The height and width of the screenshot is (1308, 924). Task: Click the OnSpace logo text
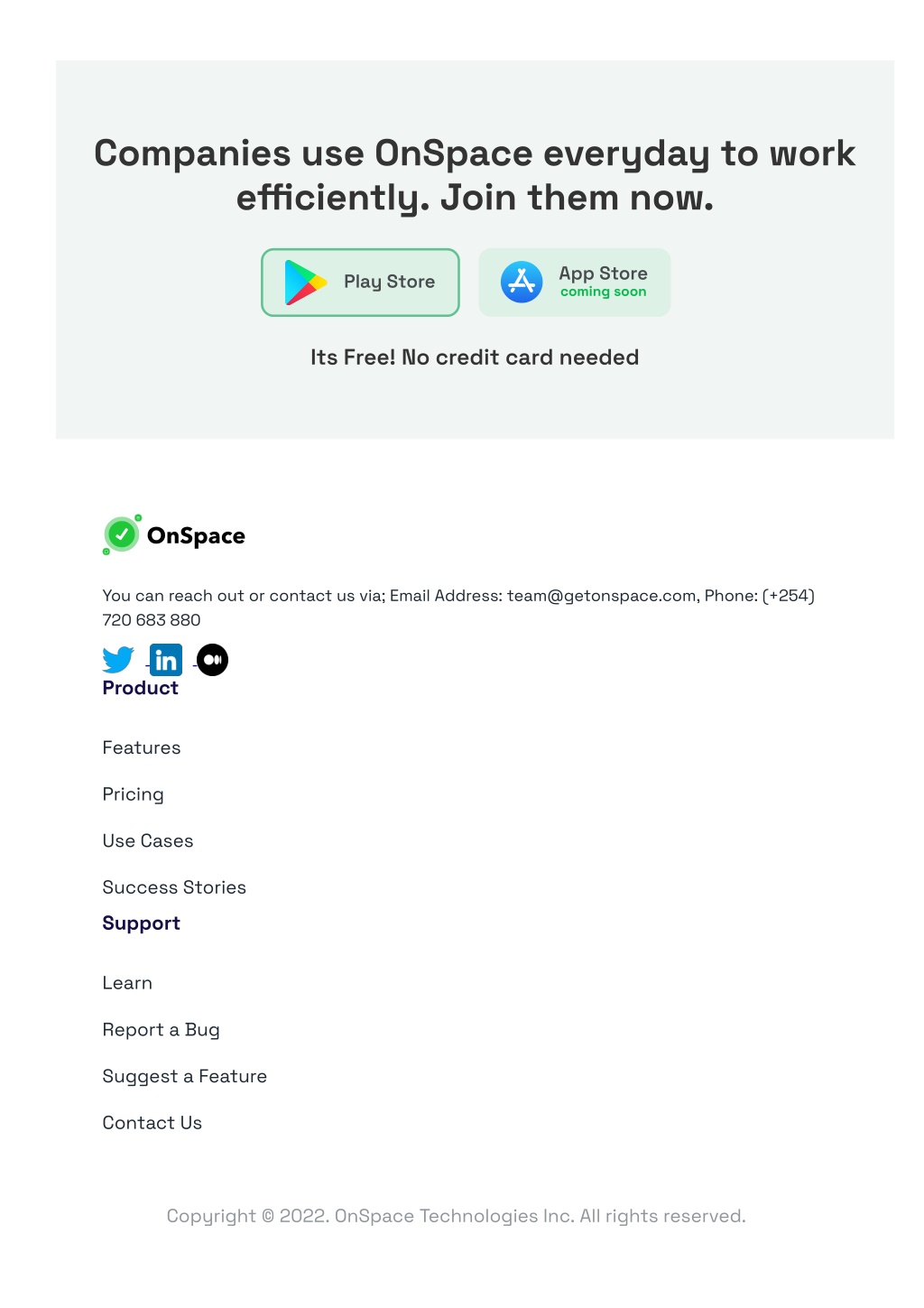(196, 536)
